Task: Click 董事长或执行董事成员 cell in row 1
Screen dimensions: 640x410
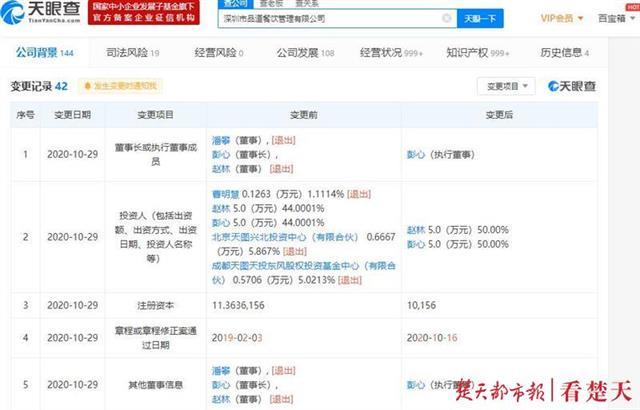Action: [x=156, y=155]
